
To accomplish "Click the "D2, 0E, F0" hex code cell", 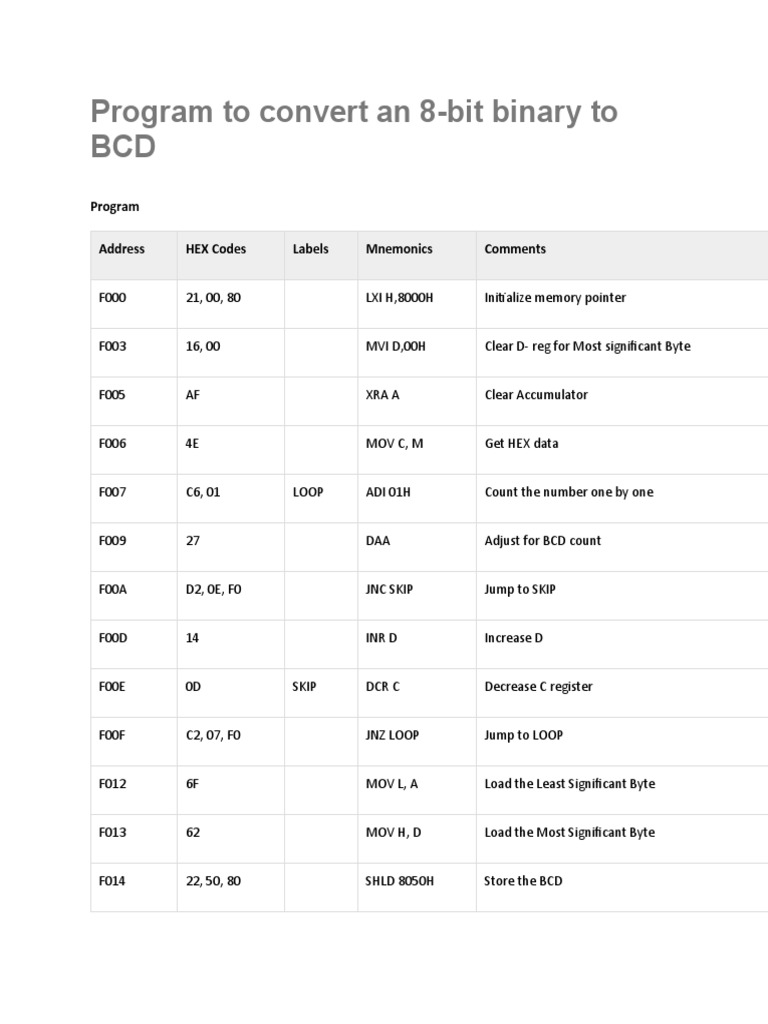I will tap(214, 590).
